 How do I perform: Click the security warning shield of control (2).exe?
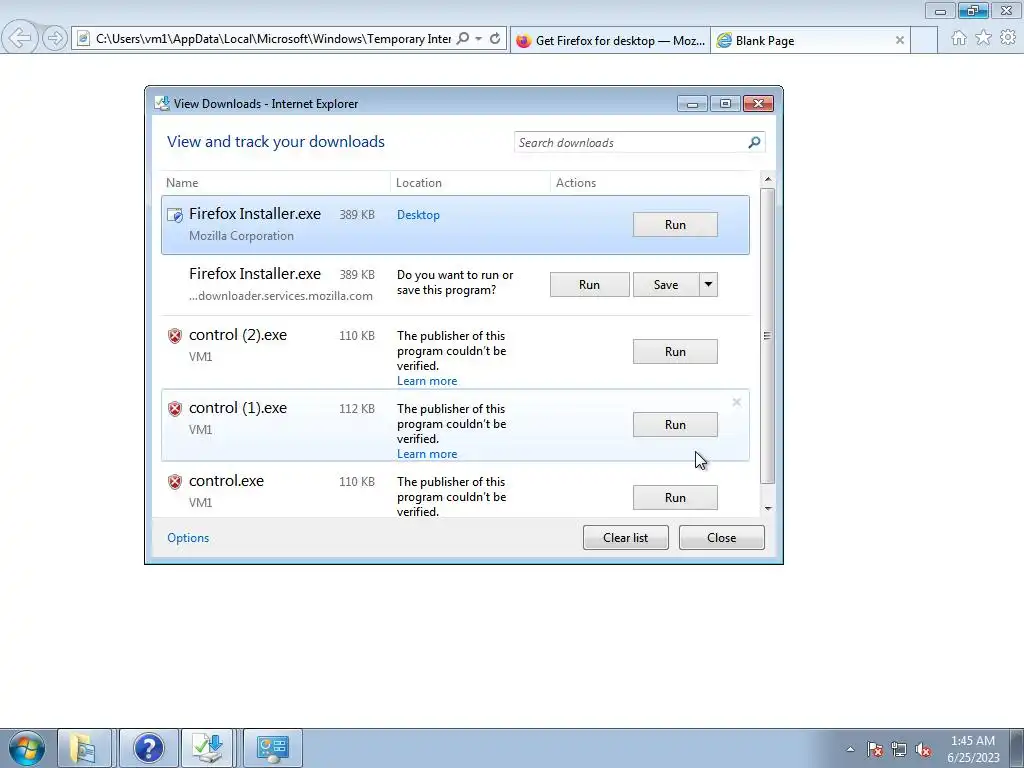pos(174,336)
